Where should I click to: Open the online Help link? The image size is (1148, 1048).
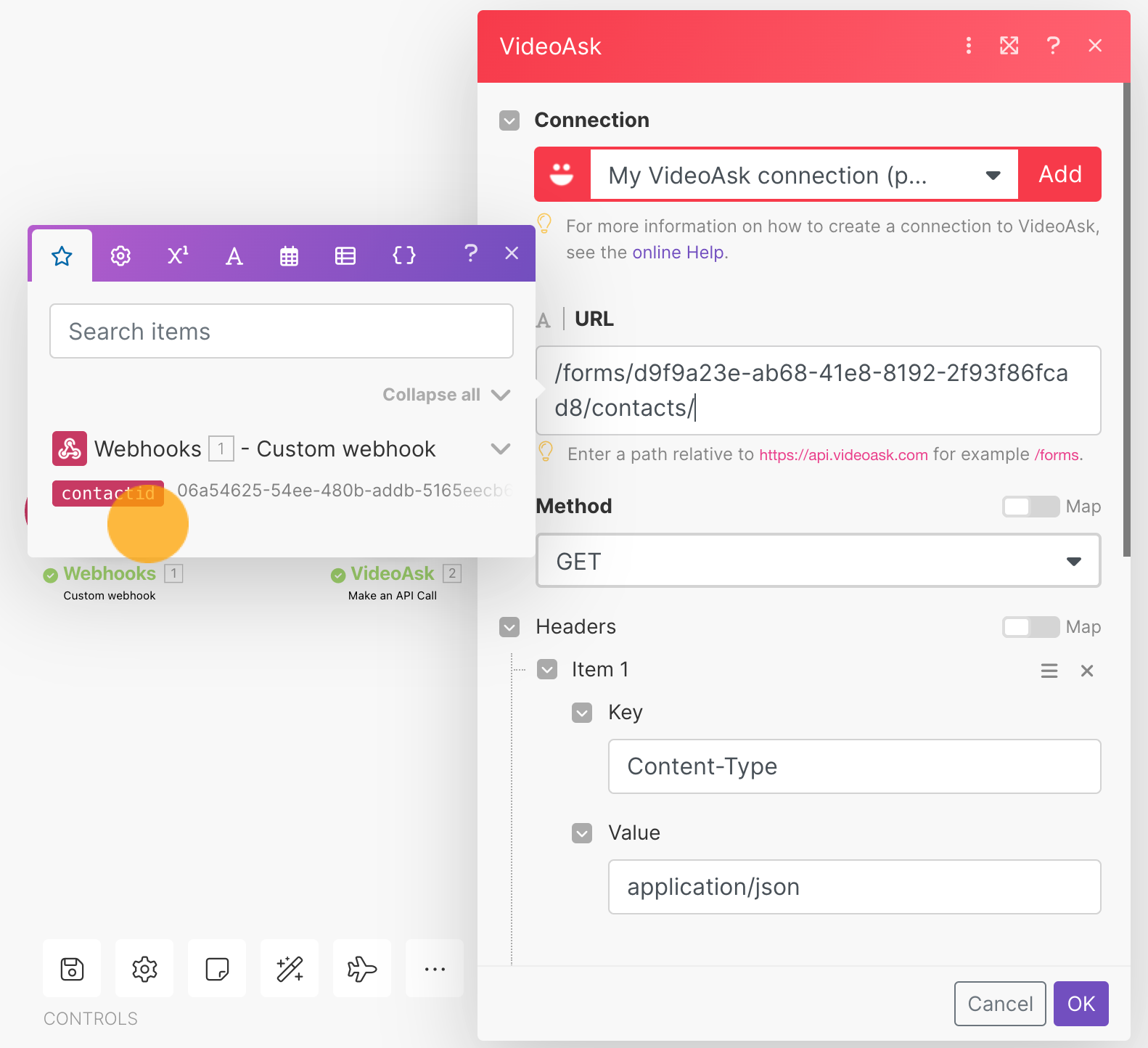678,253
